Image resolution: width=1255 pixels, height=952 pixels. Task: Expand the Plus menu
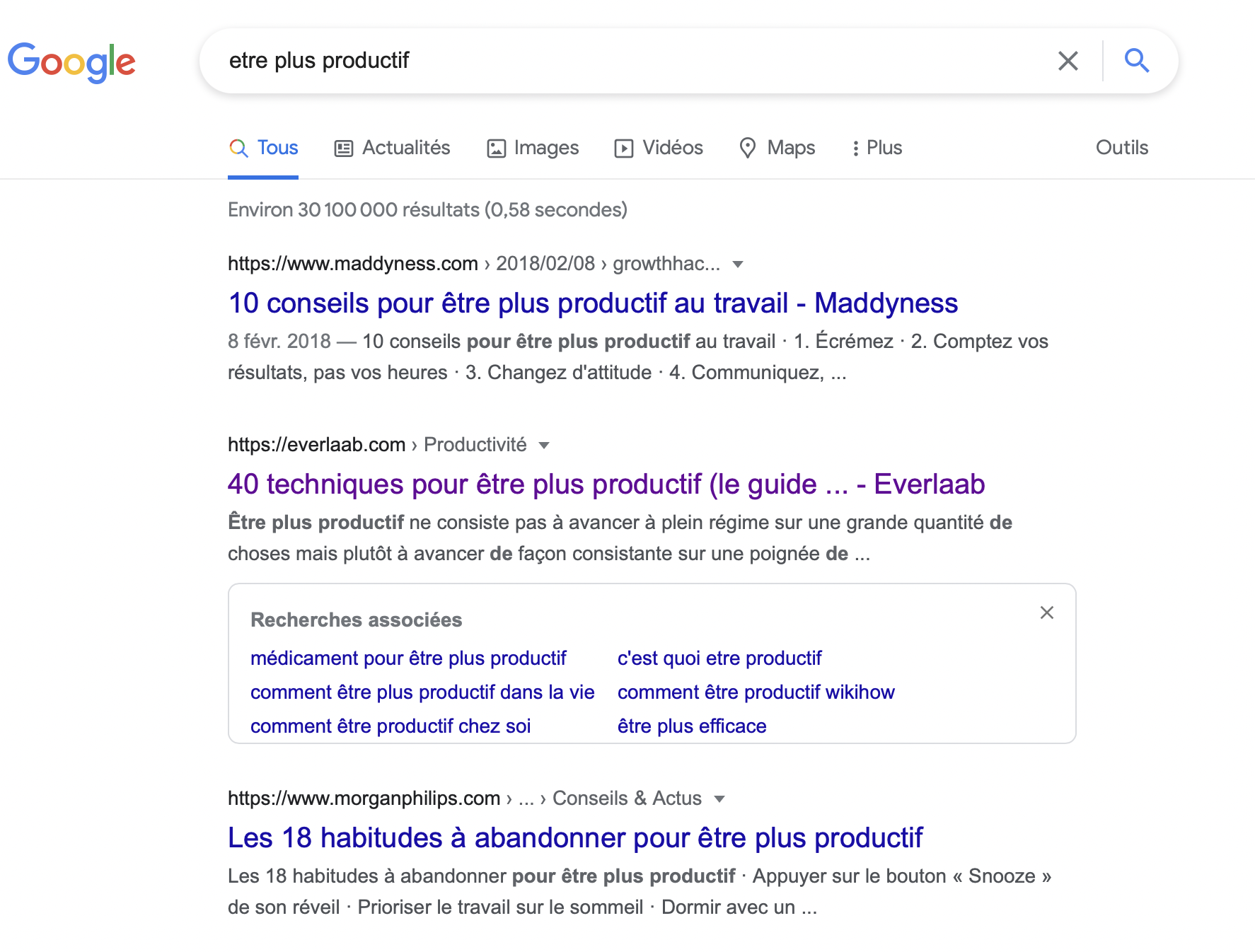877,148
